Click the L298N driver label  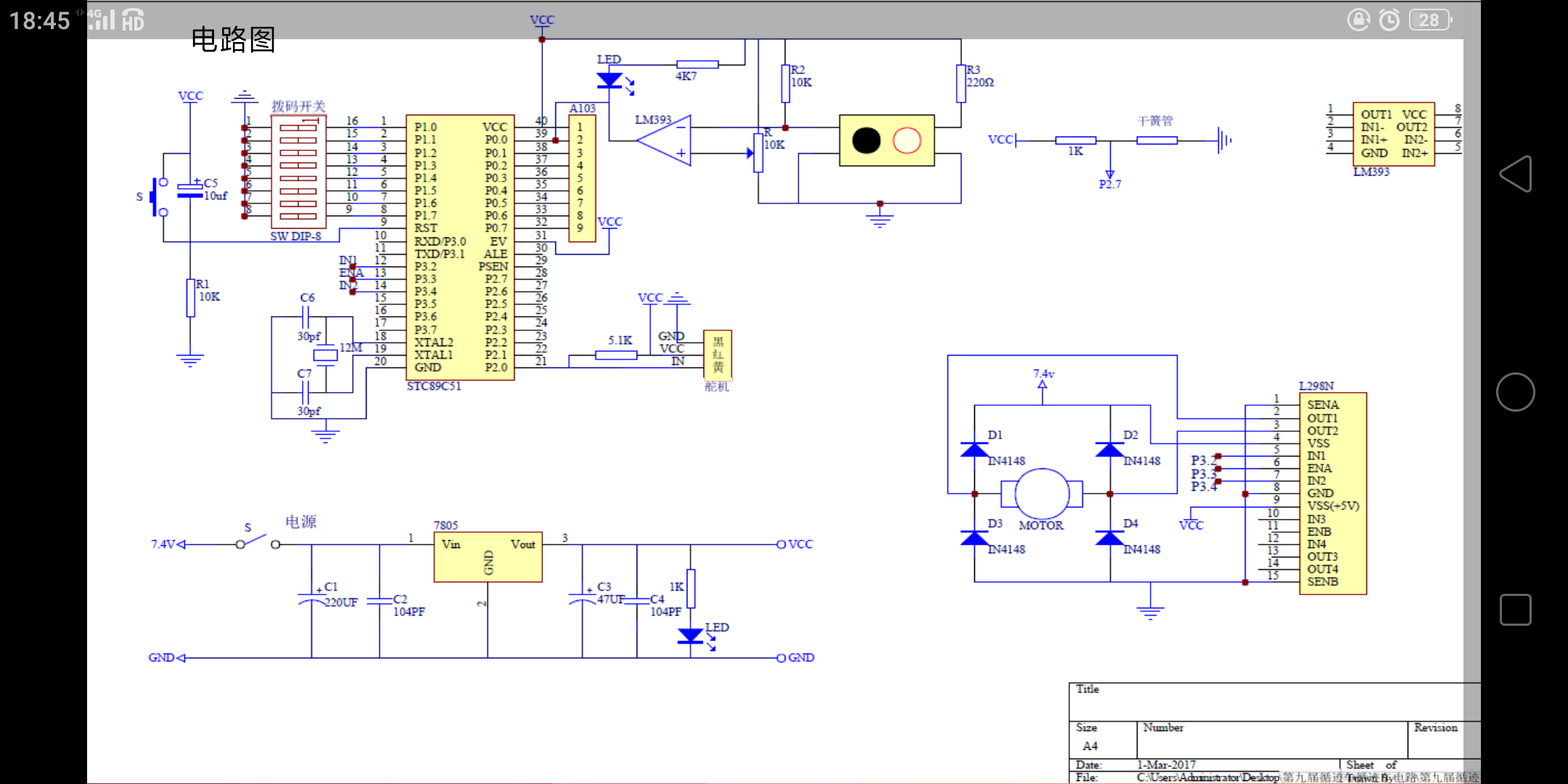(1316, 385)
